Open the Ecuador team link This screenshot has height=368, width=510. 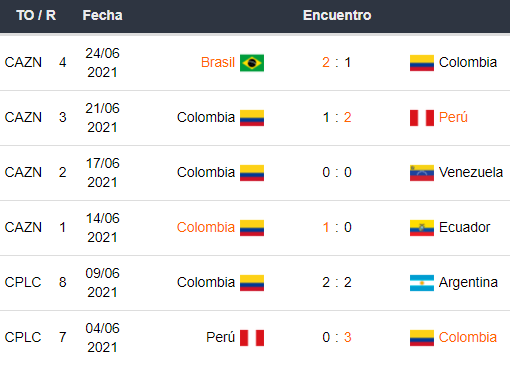tap(464, 227)
